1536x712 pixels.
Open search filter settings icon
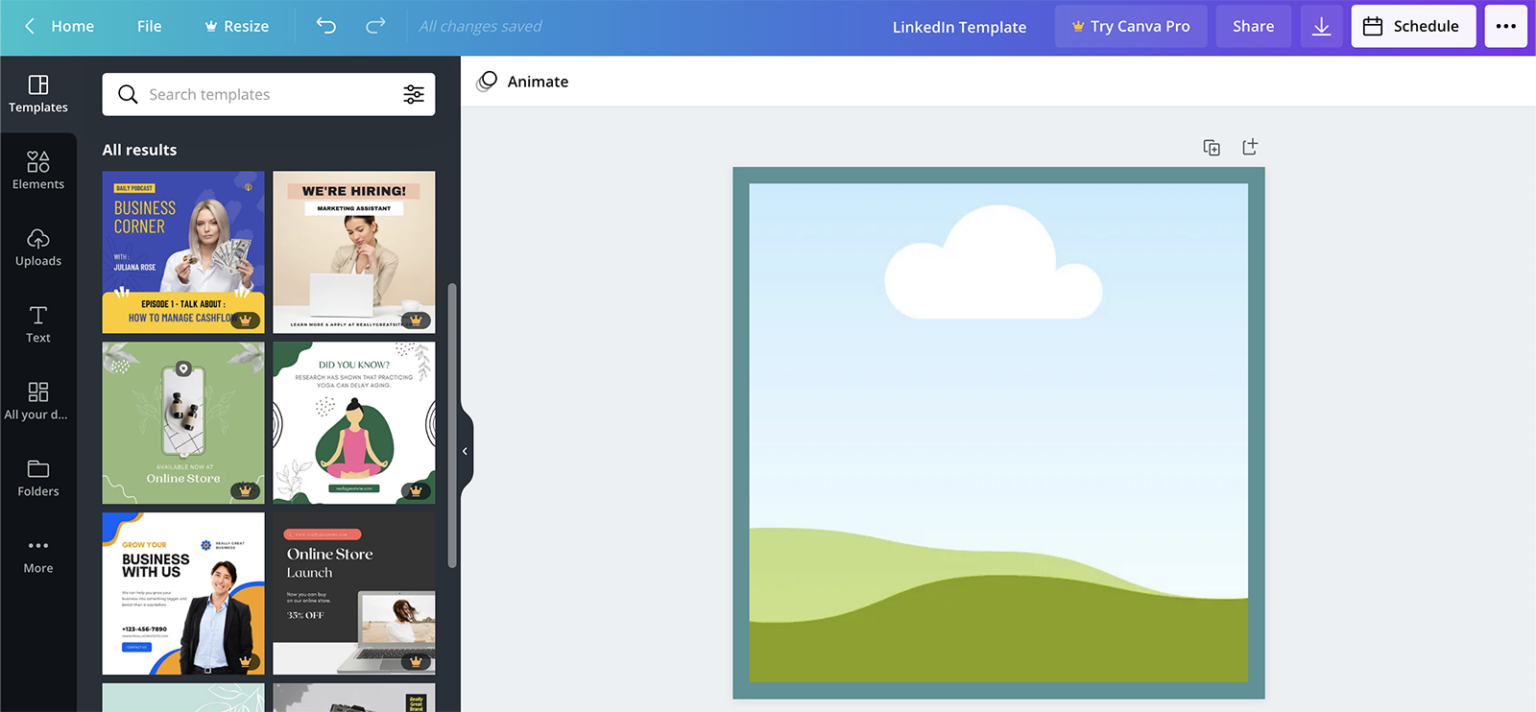[x=413, y=94]
